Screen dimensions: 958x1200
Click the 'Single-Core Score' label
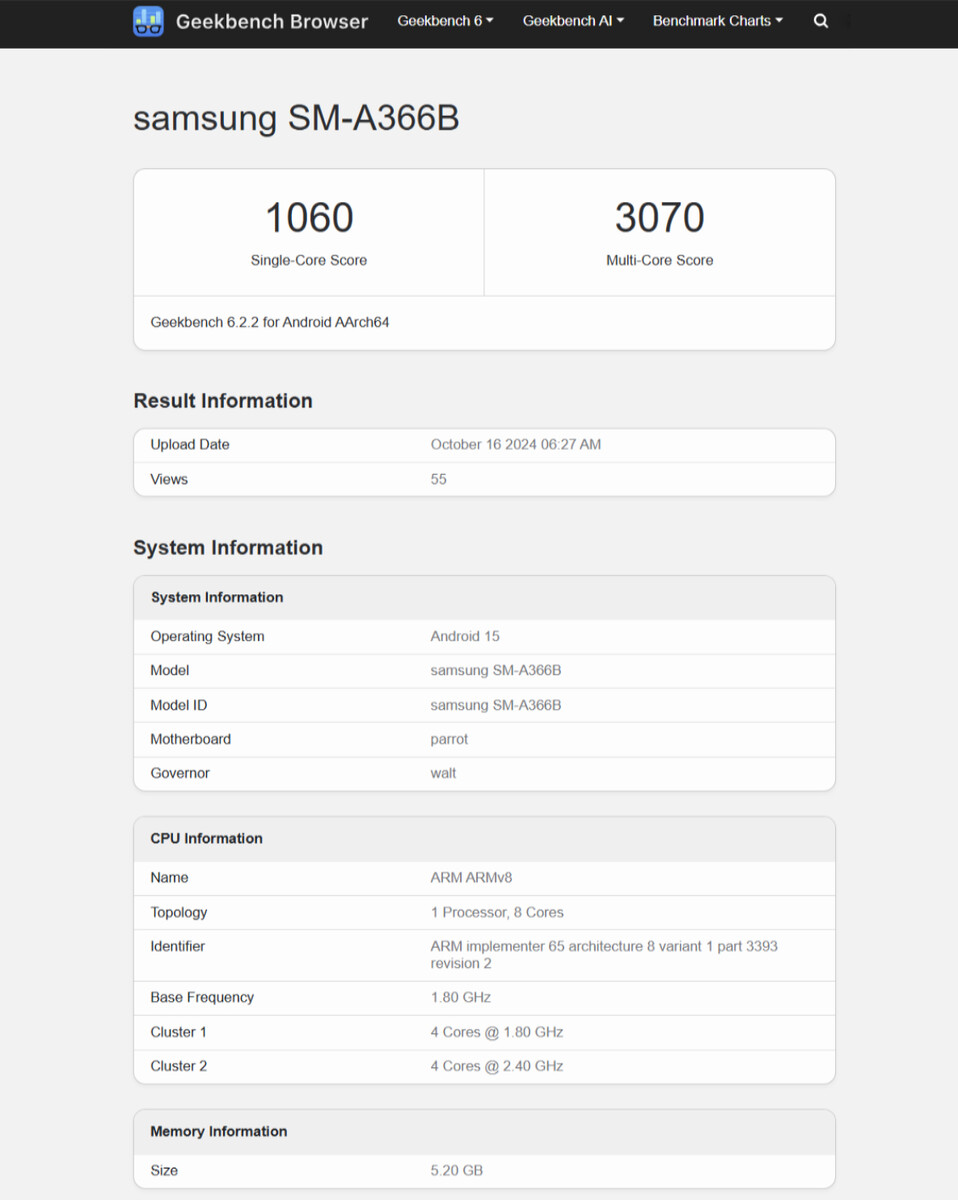coord(309,260)
